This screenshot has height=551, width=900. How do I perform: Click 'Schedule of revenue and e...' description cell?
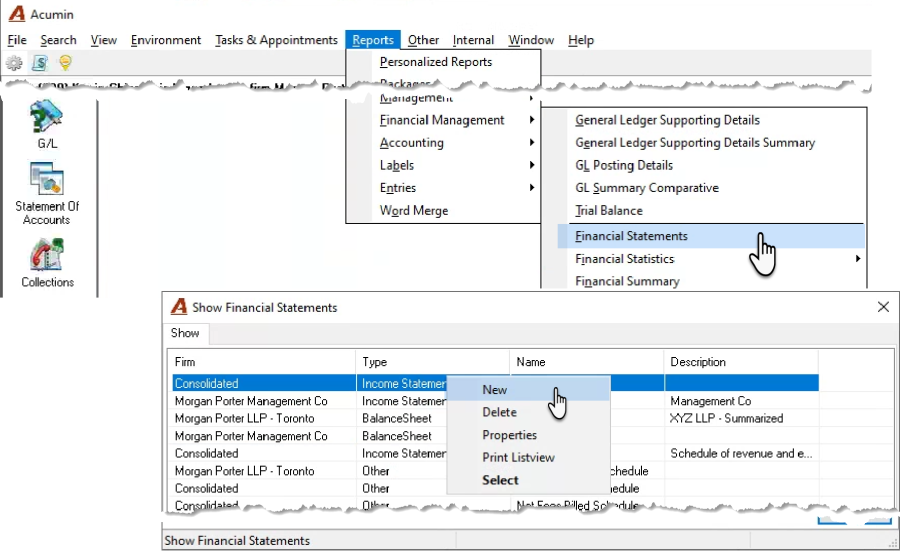point(741,453)
